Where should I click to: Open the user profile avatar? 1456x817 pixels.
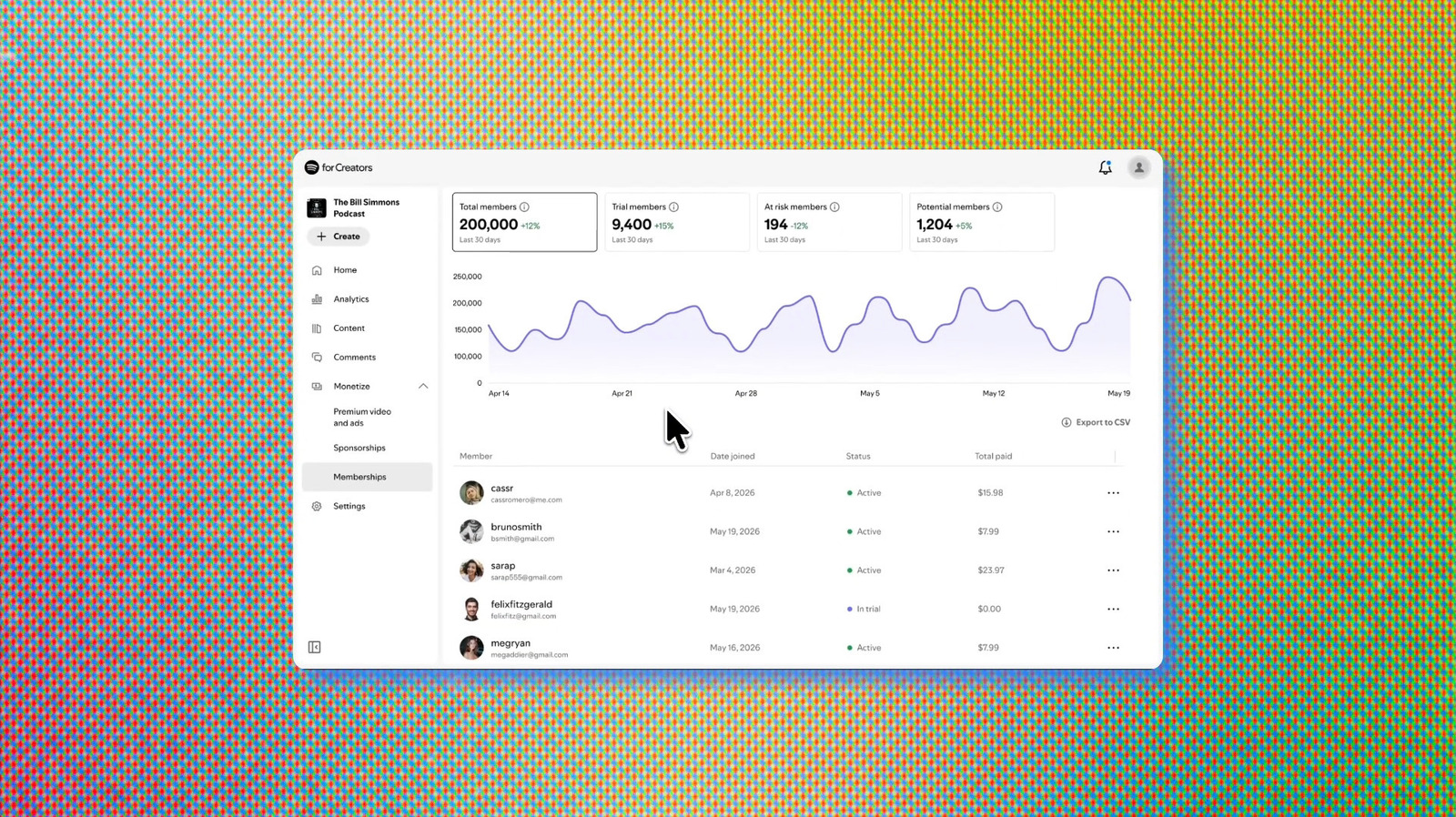pos(1138,167)
